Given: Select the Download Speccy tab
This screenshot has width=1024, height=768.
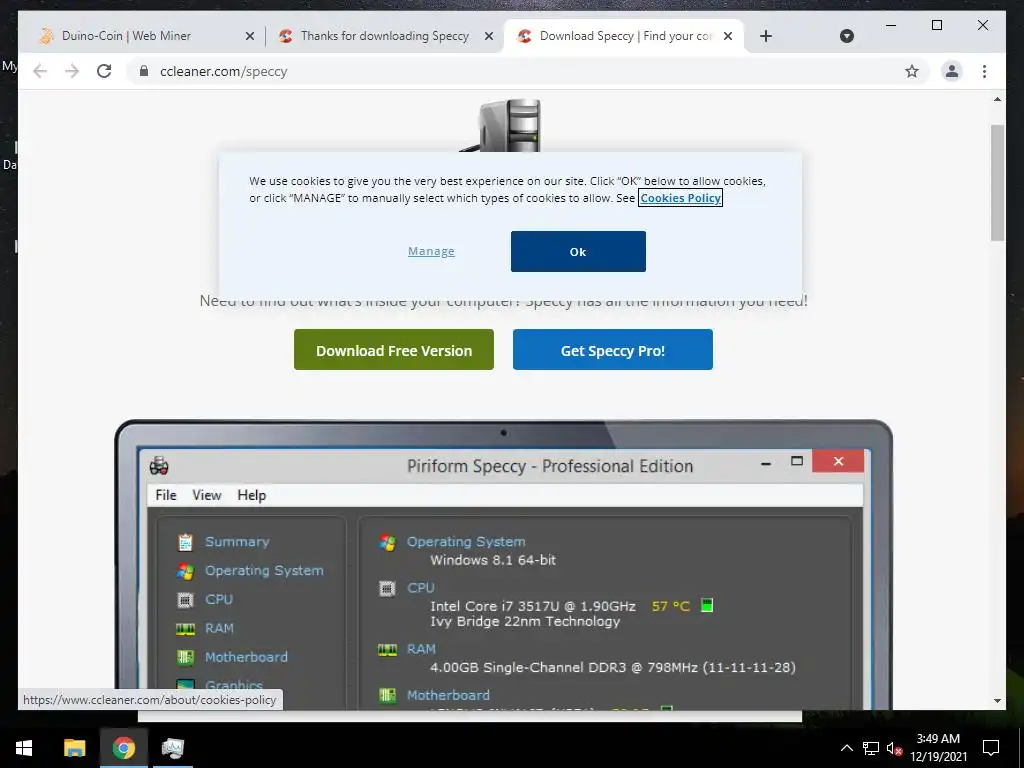Looking at the screenshot, I should 624,36.
